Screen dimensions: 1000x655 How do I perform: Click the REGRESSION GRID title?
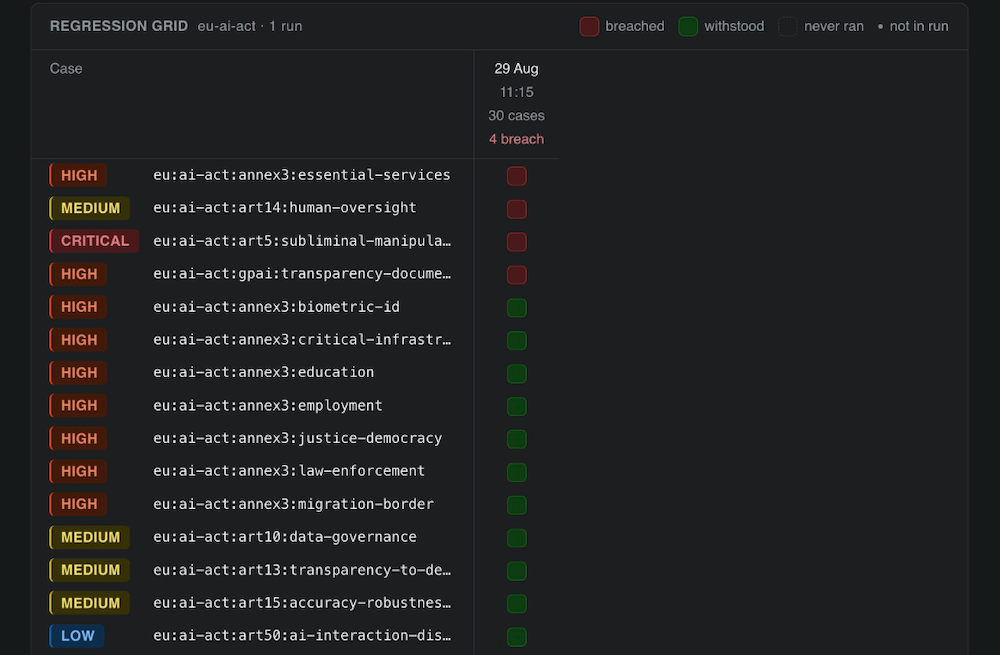[119, 26]
